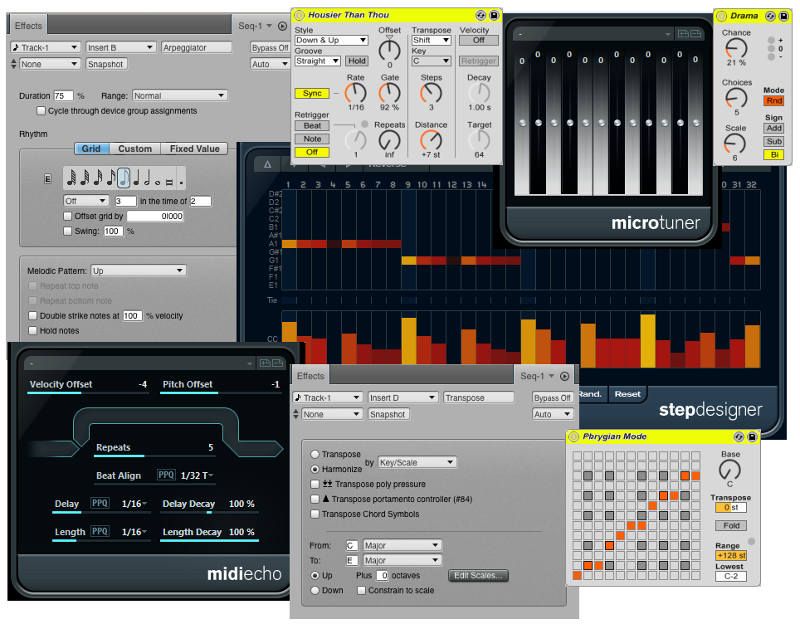Select the highlighted eighth-note rhythm value icon
Screen dimensions: 800x624
click(x=123, y=178)
